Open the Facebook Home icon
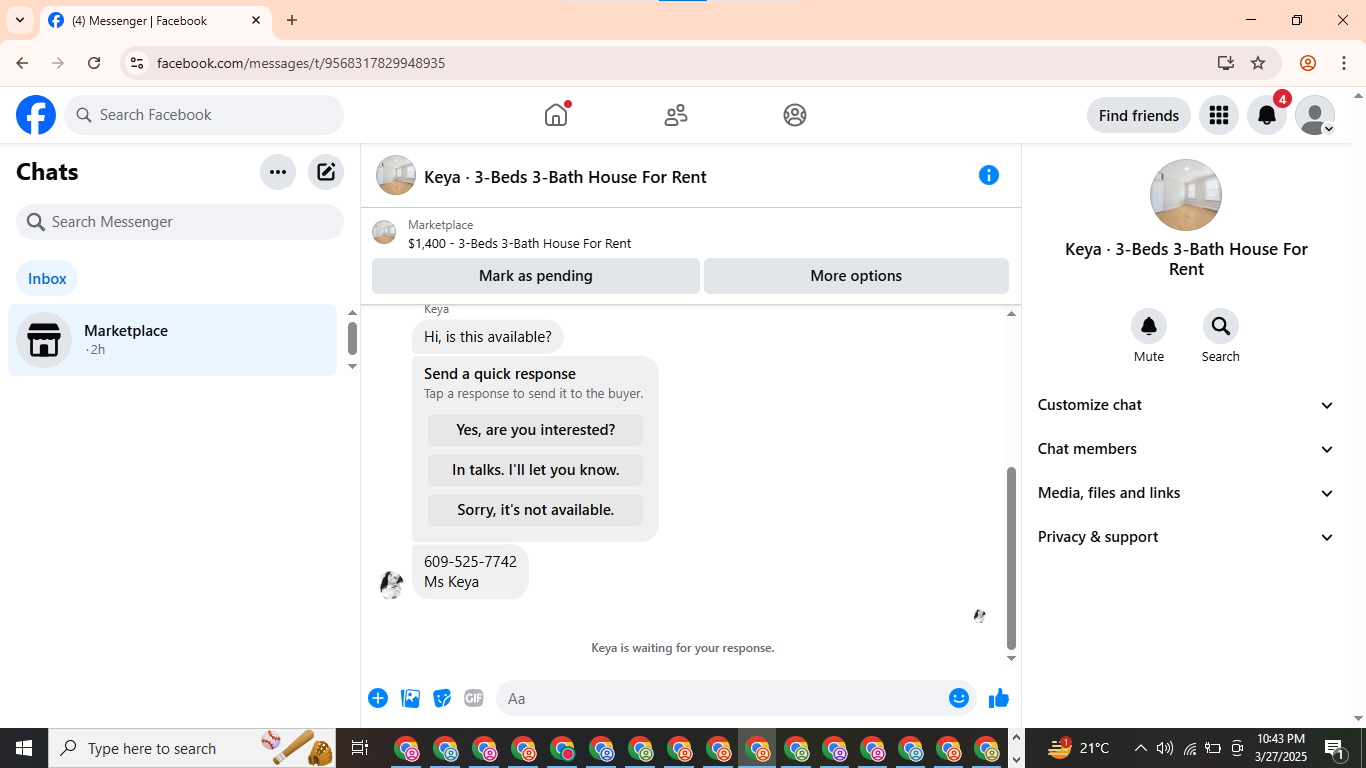Screen dimensions: 1366x768 (x=556, y=115)
